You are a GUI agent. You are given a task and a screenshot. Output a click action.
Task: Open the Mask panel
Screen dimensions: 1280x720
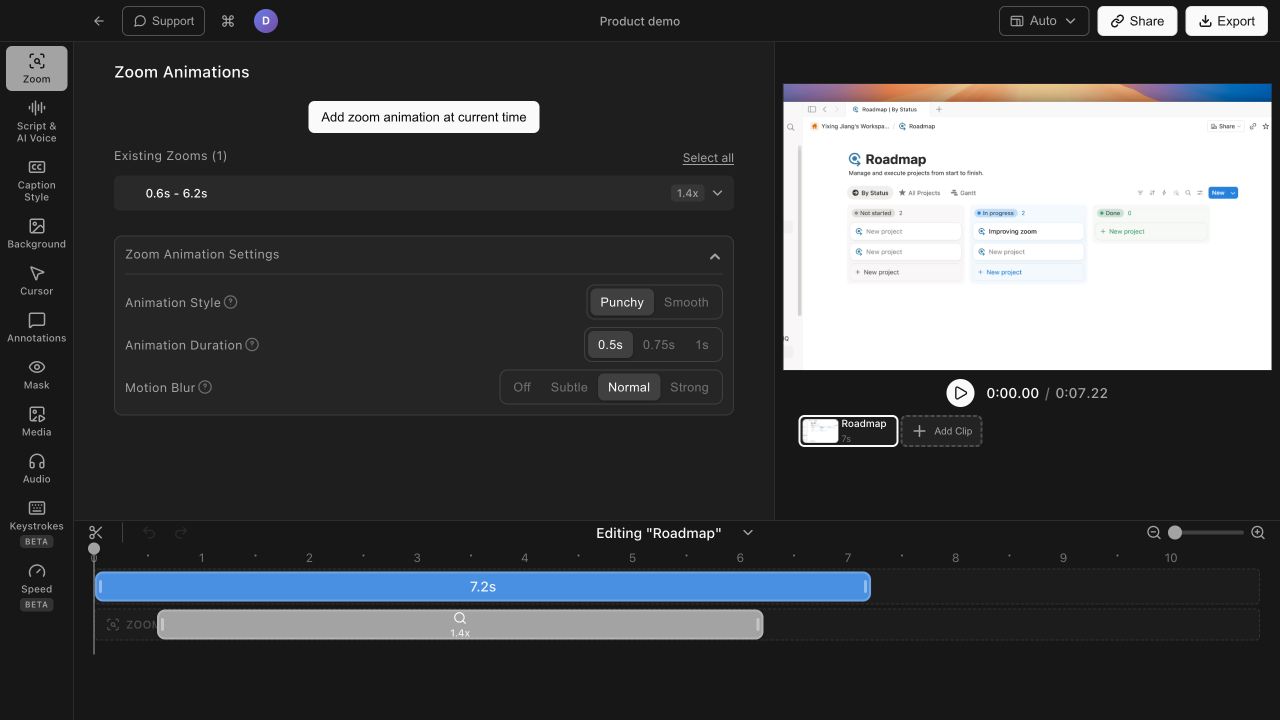[36, 374]
